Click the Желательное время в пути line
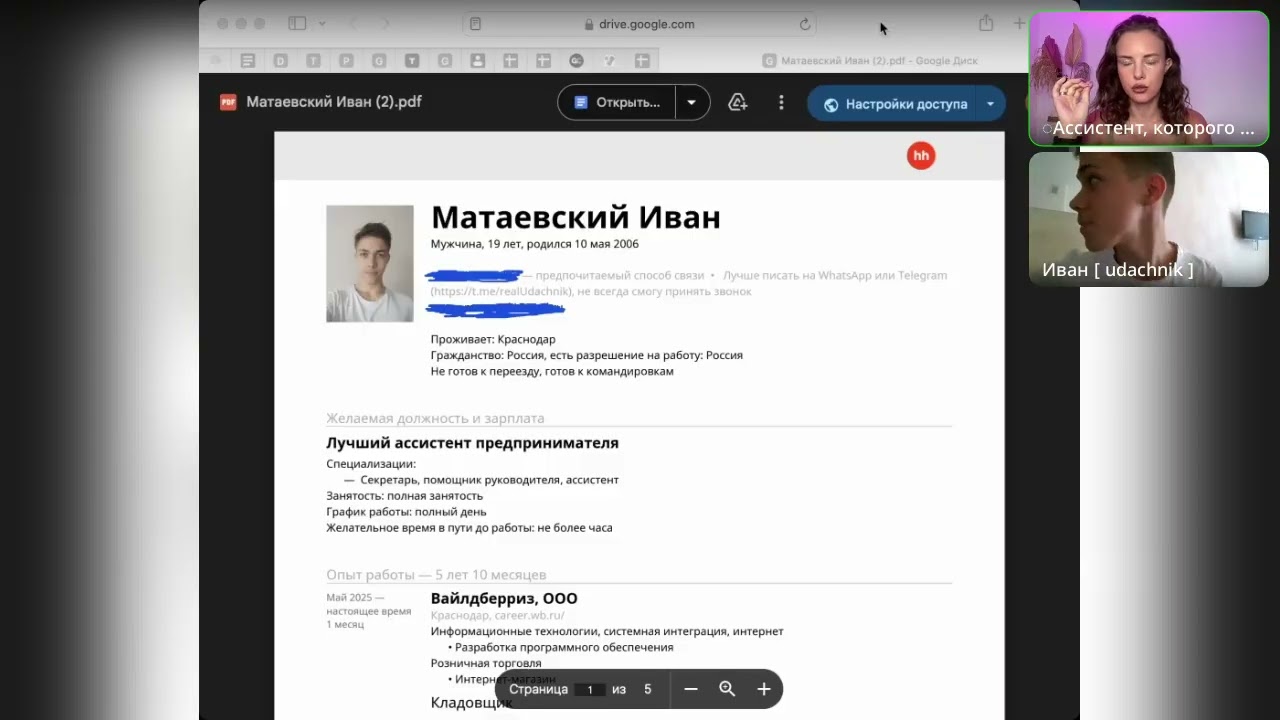 (469, 528)
